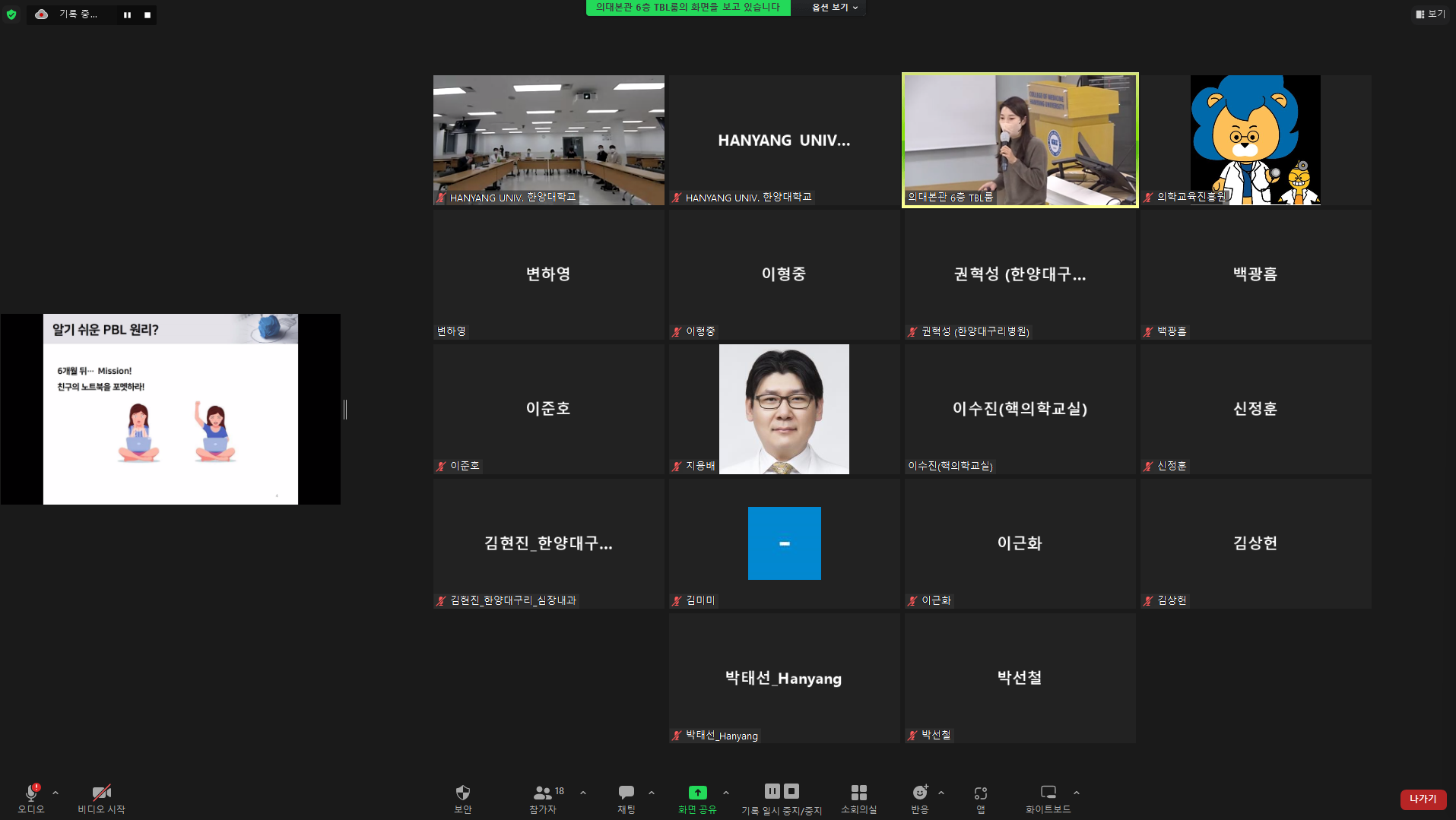Image resolution: width=1456 pixels, height=820 pixels.
Task: Open the 옵션 보기 dropdown
Action: 834,8
